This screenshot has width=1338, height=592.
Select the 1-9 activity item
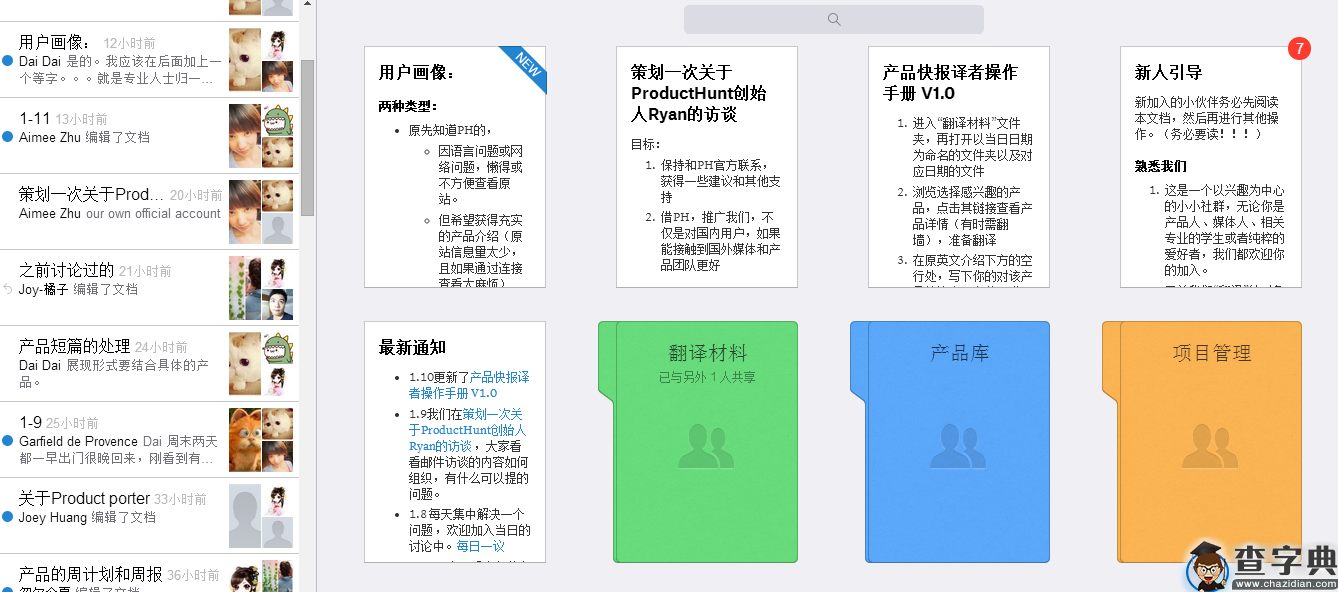tap(150, 440)
